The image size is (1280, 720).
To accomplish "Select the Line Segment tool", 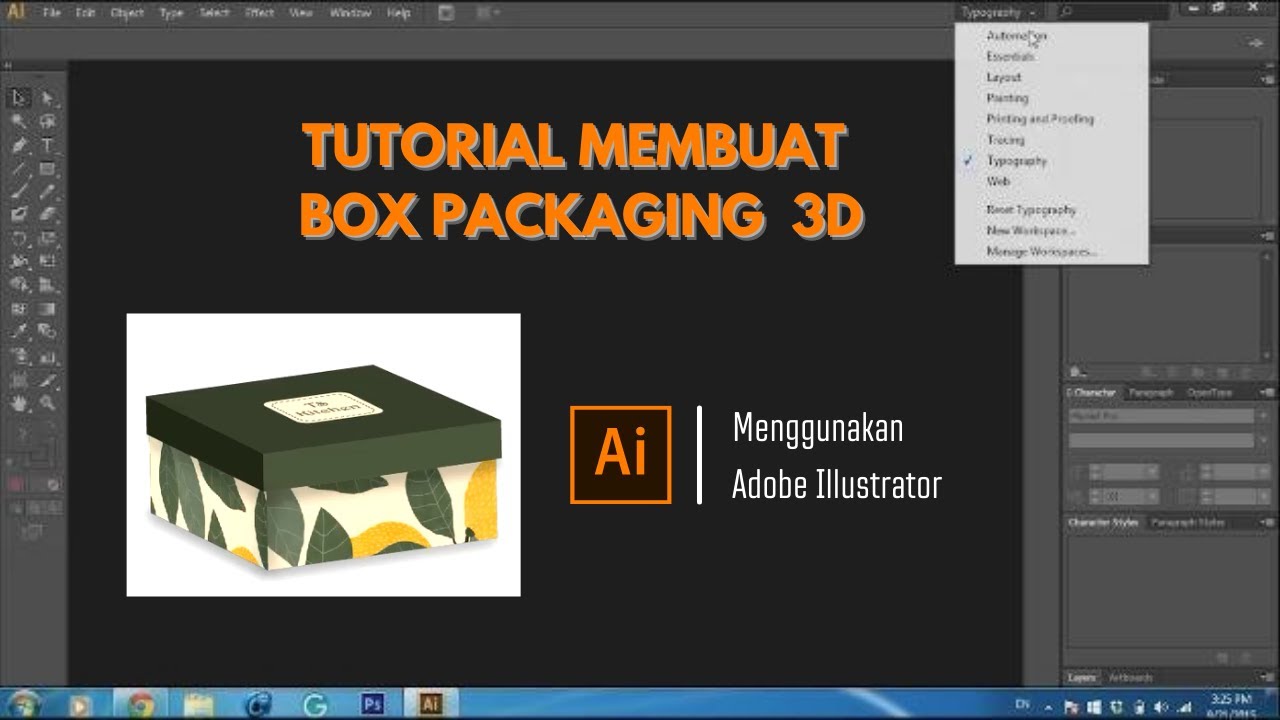I will [x=19, y=168].
